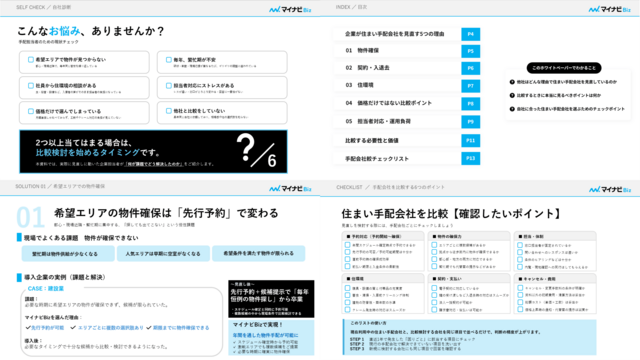Click bullet icon beside 比較するときに line
Image resolution: width=640 pixels, height=360 pixels.
click(512, 96)
